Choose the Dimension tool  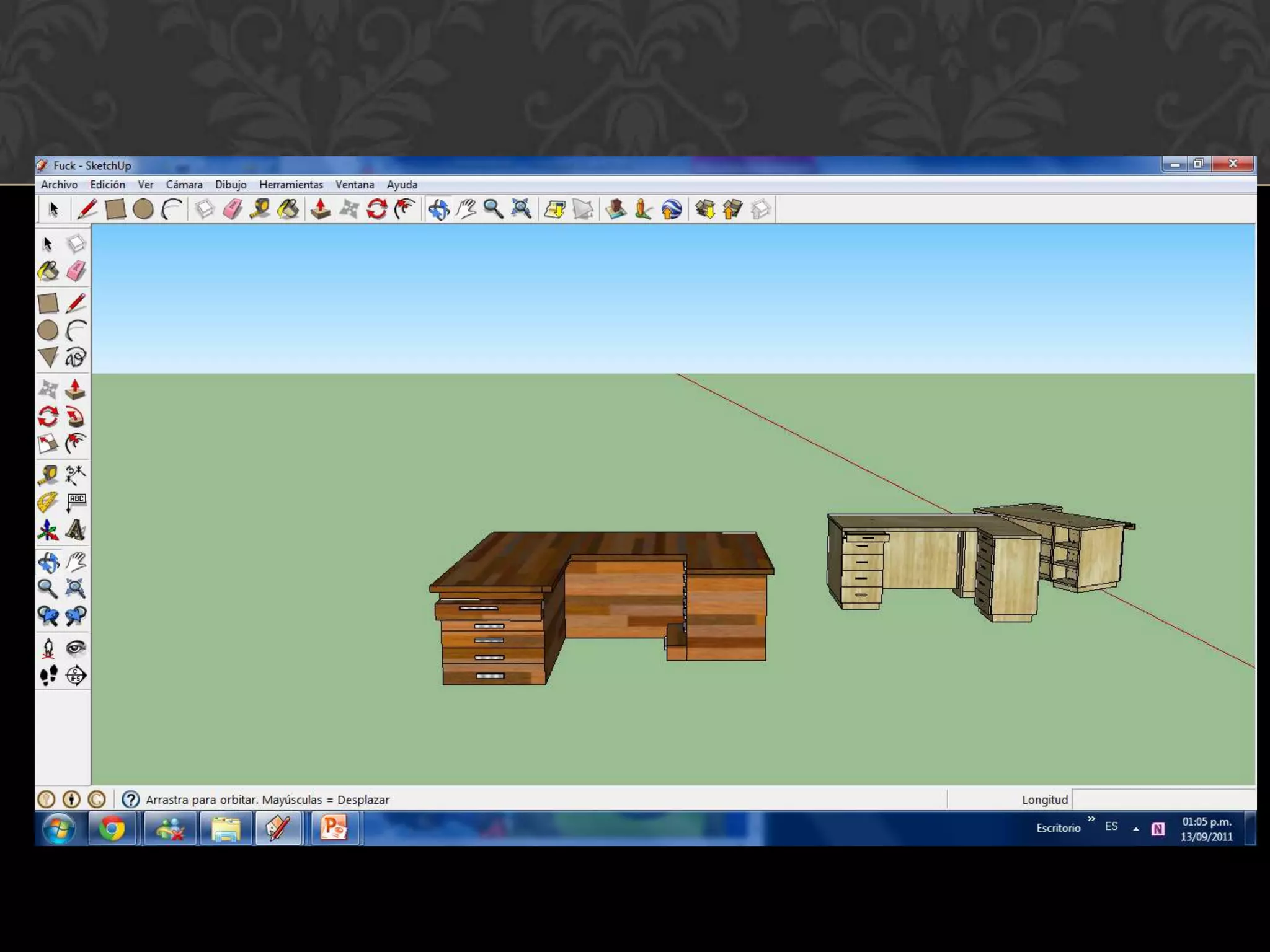pos(76,475)
